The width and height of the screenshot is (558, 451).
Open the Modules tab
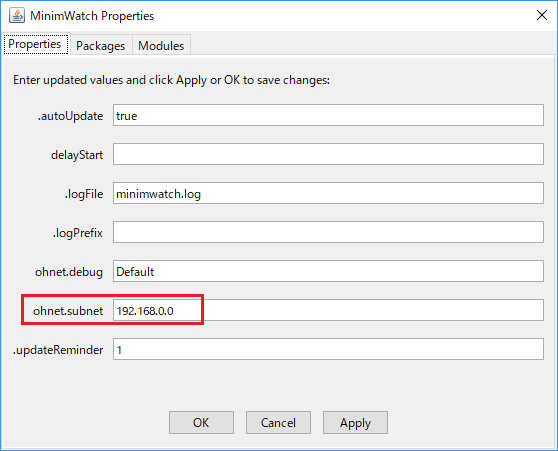[x=161, y=45]
